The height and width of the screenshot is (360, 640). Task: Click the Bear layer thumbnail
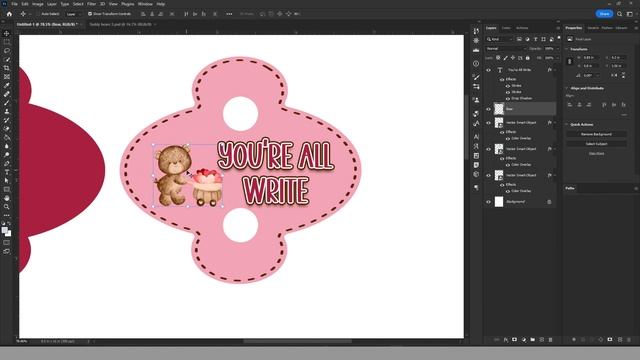(499, 109)
